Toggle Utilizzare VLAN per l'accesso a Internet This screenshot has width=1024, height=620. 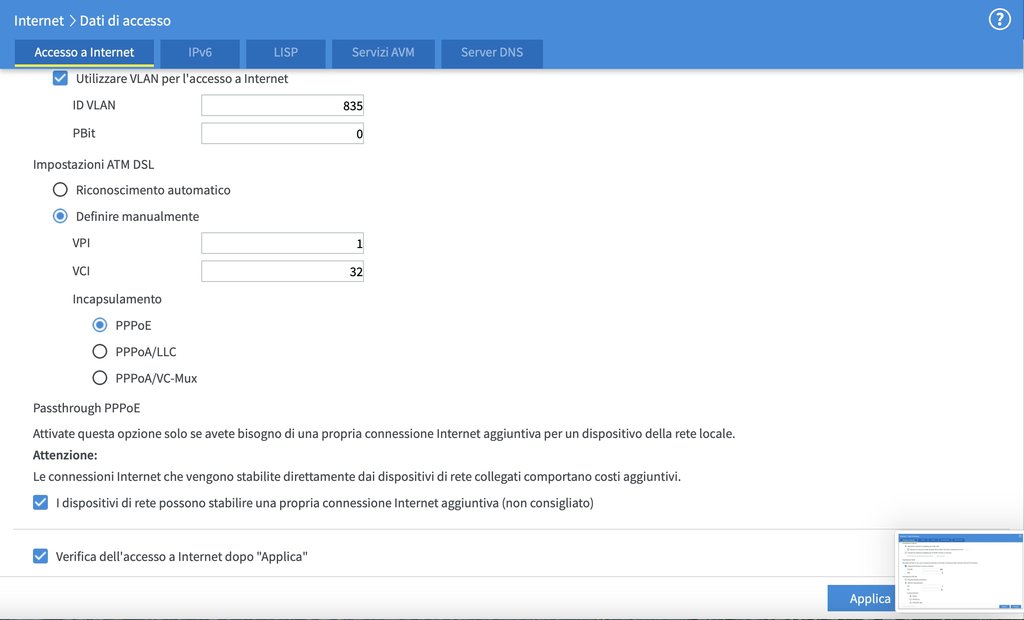(60, 78)
